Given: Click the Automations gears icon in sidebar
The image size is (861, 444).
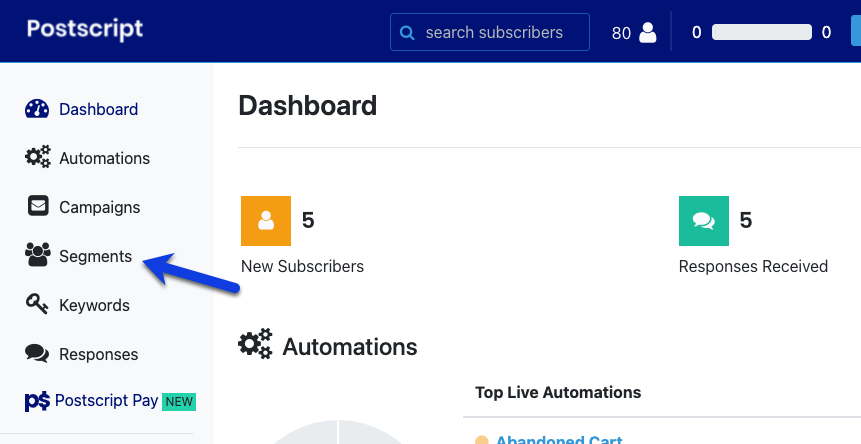Looking at the screenshot, I should (38, 157).
